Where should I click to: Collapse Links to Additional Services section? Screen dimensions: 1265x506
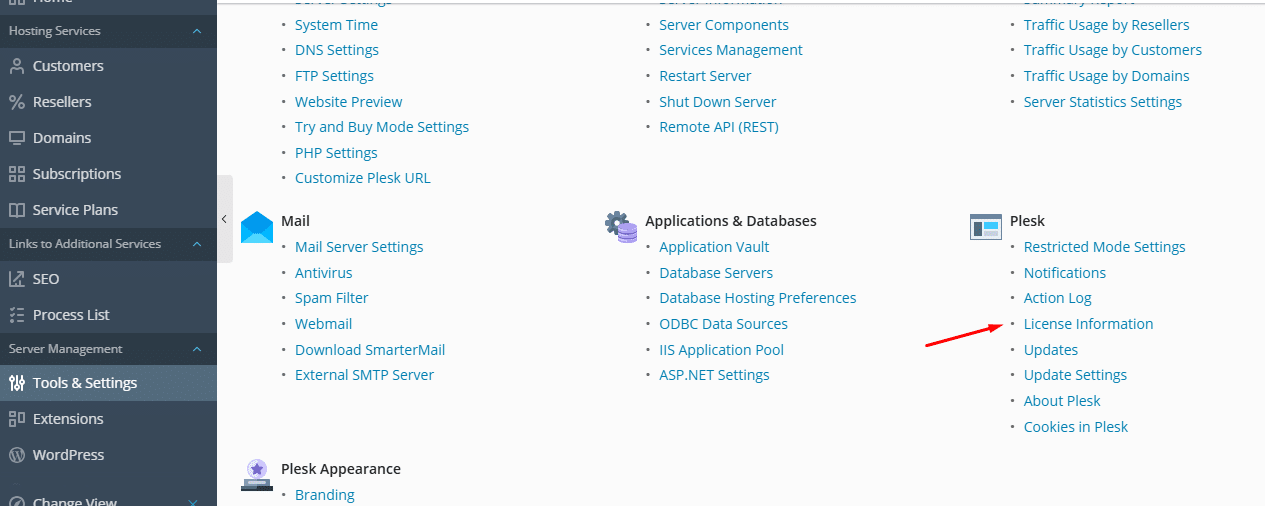197,244
